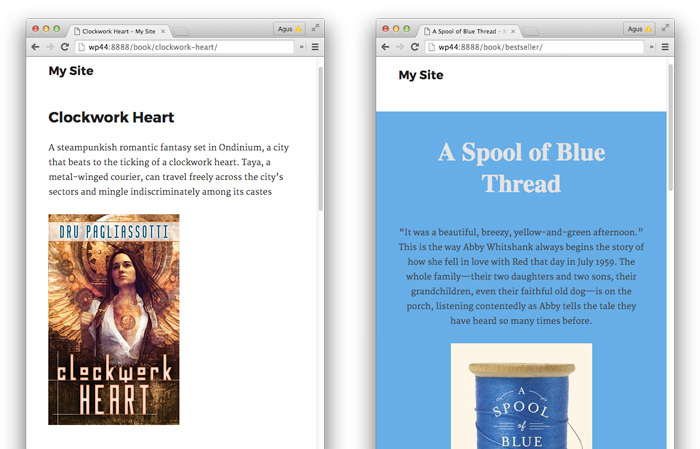Viewport: 700px width, 449px height.
Task: Click the red close button of the left window
Action: (35, 29)
